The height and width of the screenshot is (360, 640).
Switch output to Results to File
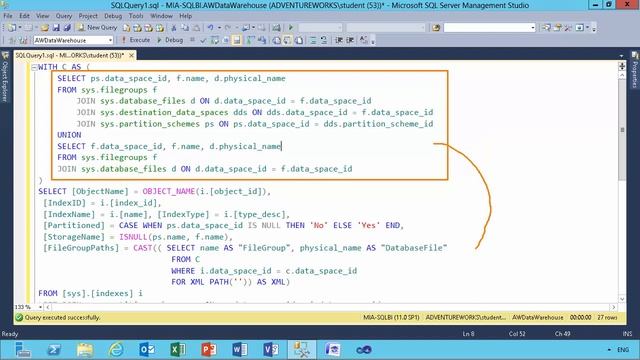point(299,40)
